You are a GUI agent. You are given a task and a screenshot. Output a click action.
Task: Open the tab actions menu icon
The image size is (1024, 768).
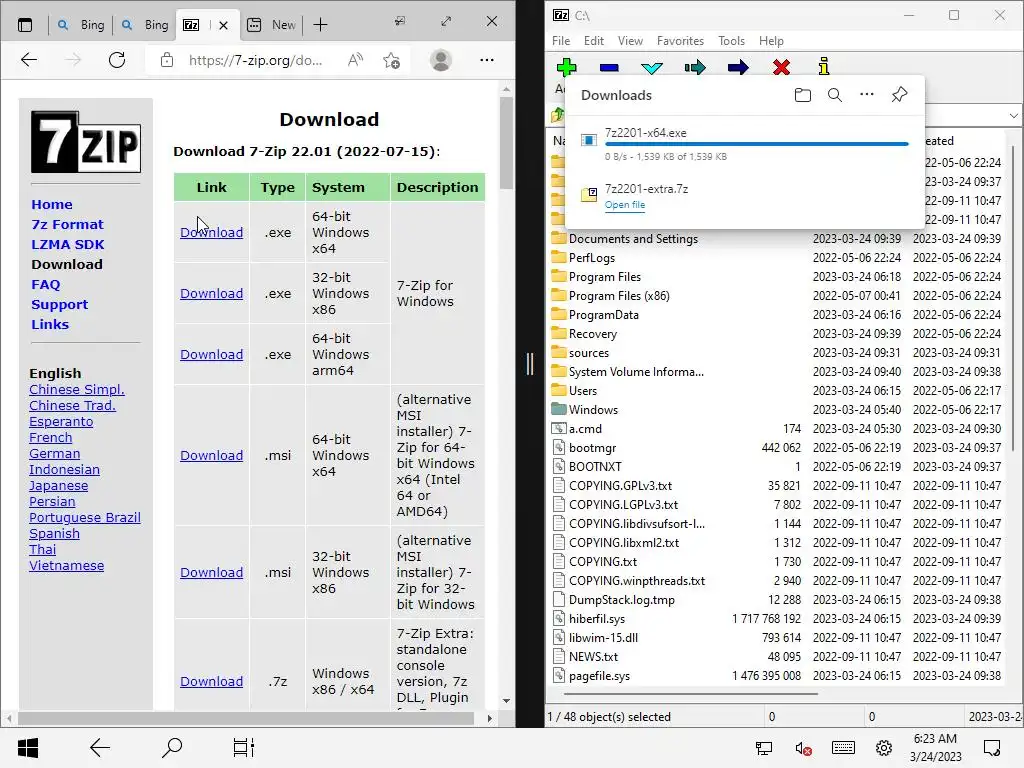(25, 25)
